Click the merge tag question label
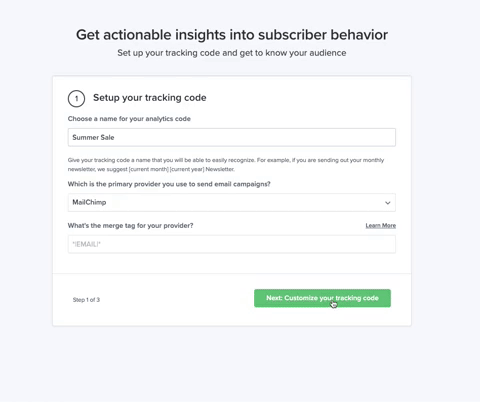This screenshot has height=402, width=480. (x=130, y=226)
